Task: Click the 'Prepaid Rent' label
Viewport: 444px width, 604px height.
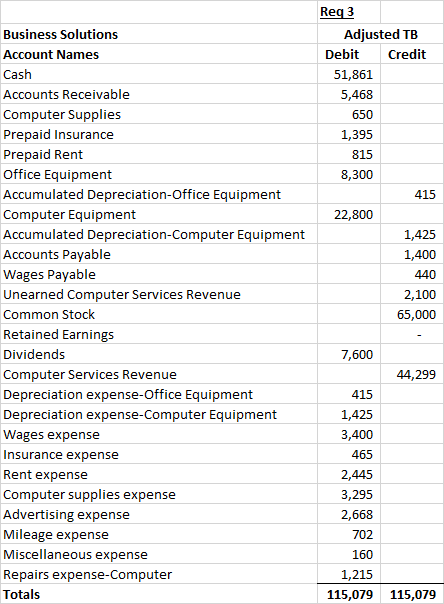Action: click(43, 154)
